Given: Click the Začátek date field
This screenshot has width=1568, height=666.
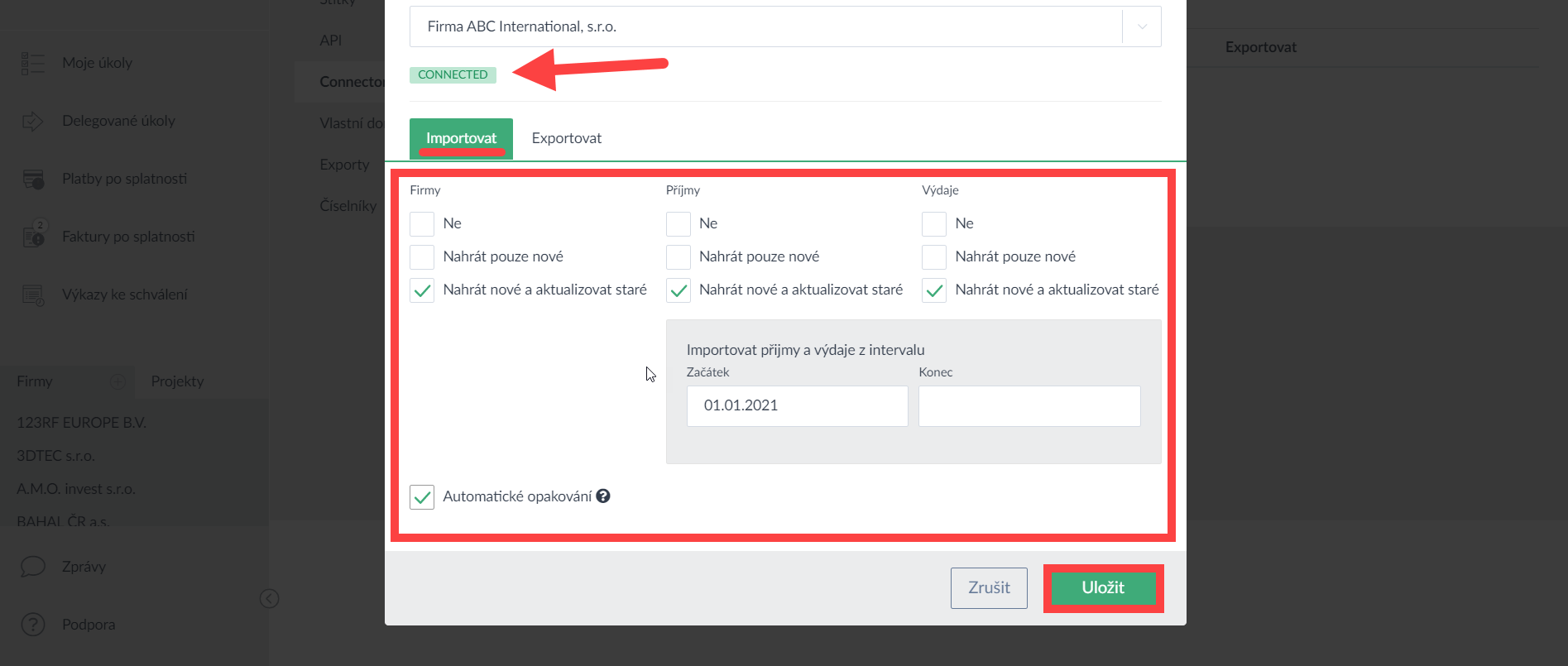Looking at the screenshot, I should (797, 406).
